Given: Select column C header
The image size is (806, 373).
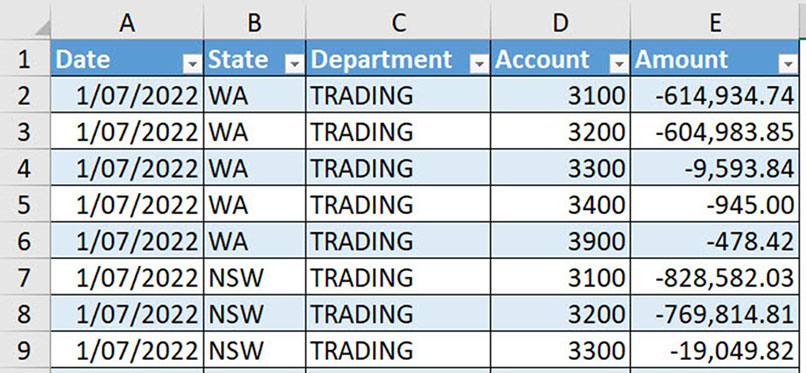Looking at the screenshot, I should (x=398, y=23).
